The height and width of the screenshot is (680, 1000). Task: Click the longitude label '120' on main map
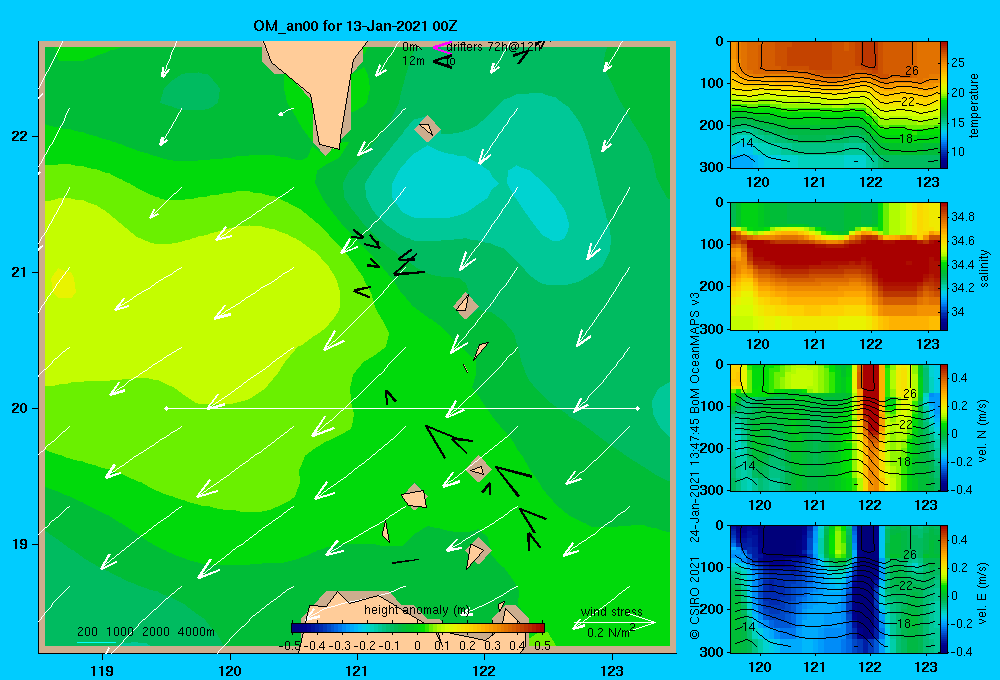pos(230,670)
